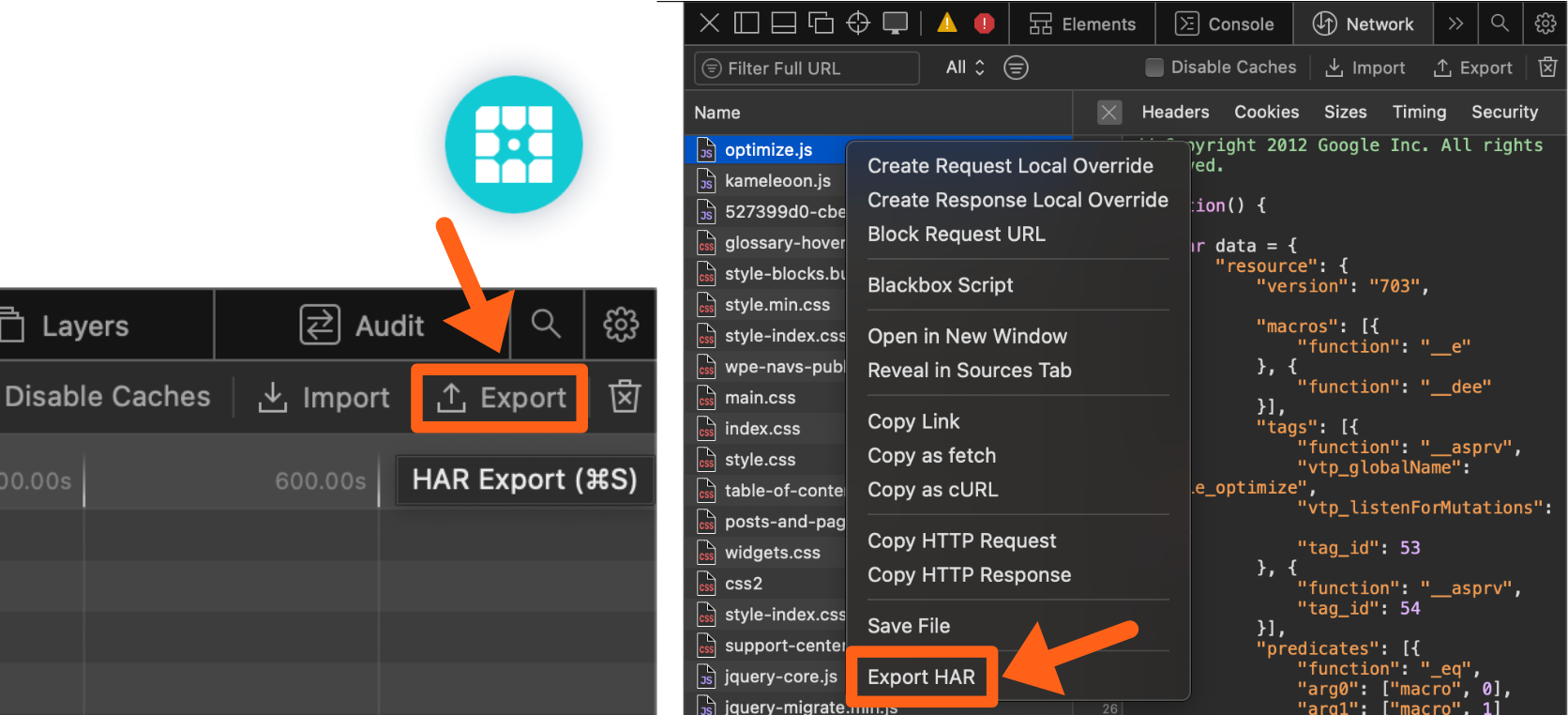Image resolution: width=1568 pixels, height=715 pixels.
Task: Detach inspector into separate window
Action: (x=821, y=23)
